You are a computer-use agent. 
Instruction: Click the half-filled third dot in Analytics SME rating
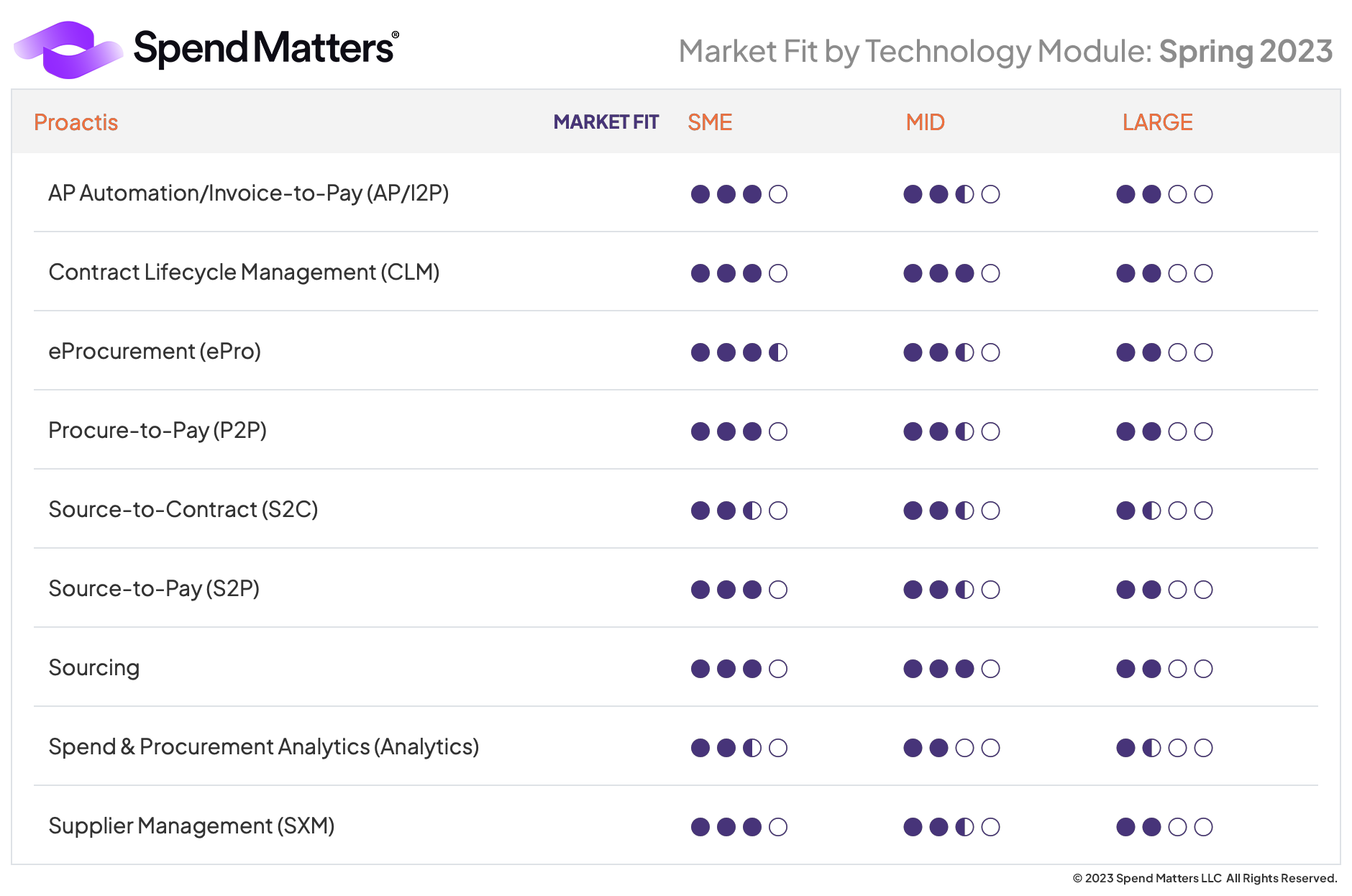[752, 748]
